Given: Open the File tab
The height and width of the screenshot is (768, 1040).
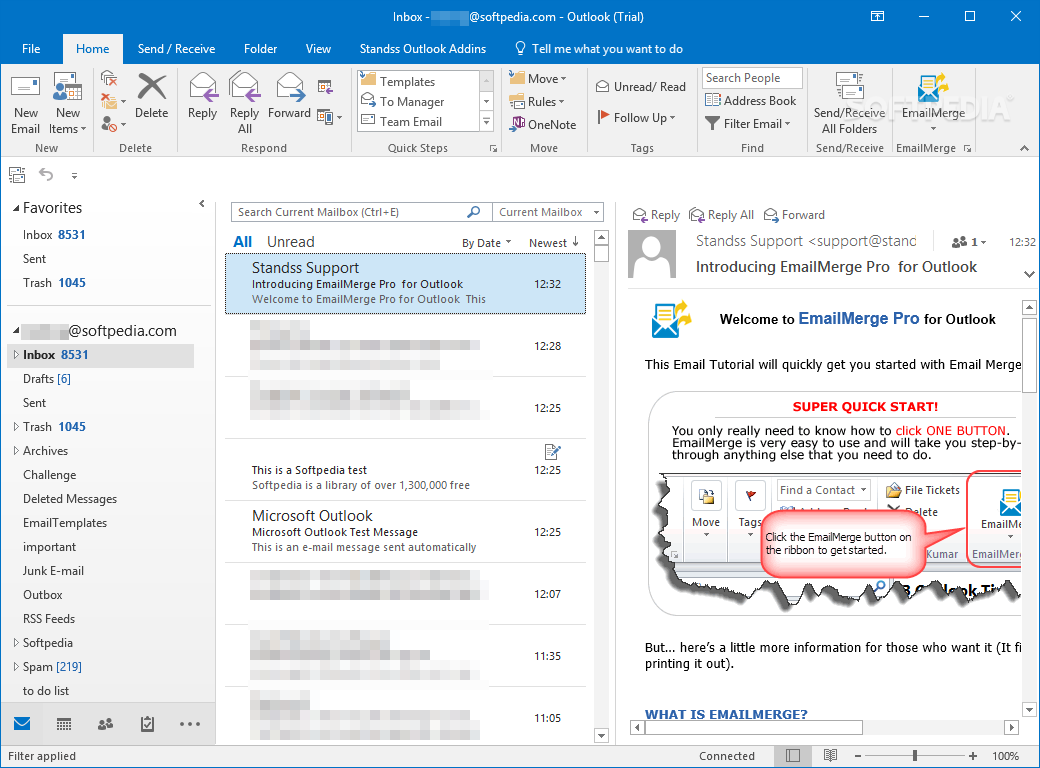Looking at the screenshot, I should coord(31,49).
